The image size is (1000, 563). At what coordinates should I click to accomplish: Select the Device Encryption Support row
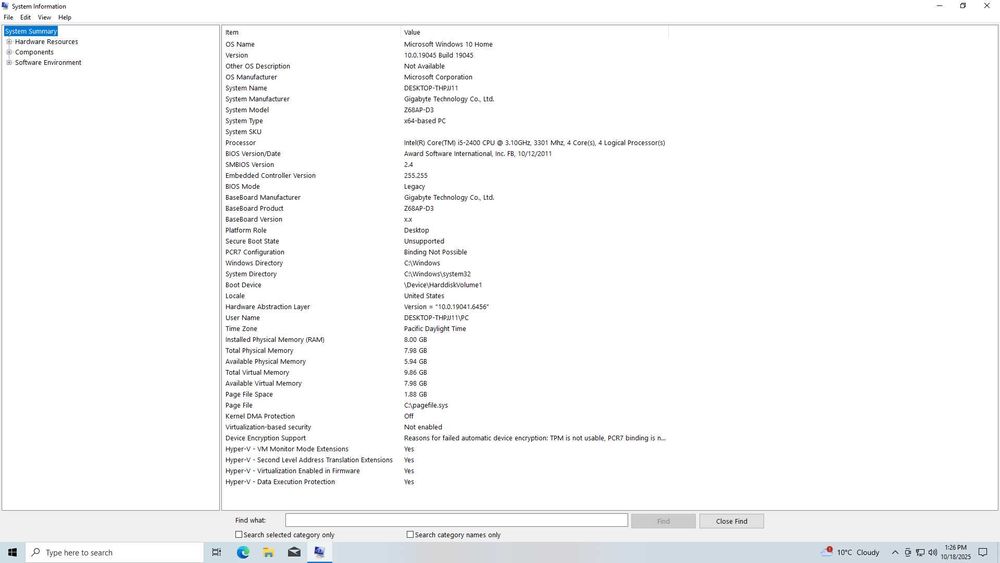445,438
